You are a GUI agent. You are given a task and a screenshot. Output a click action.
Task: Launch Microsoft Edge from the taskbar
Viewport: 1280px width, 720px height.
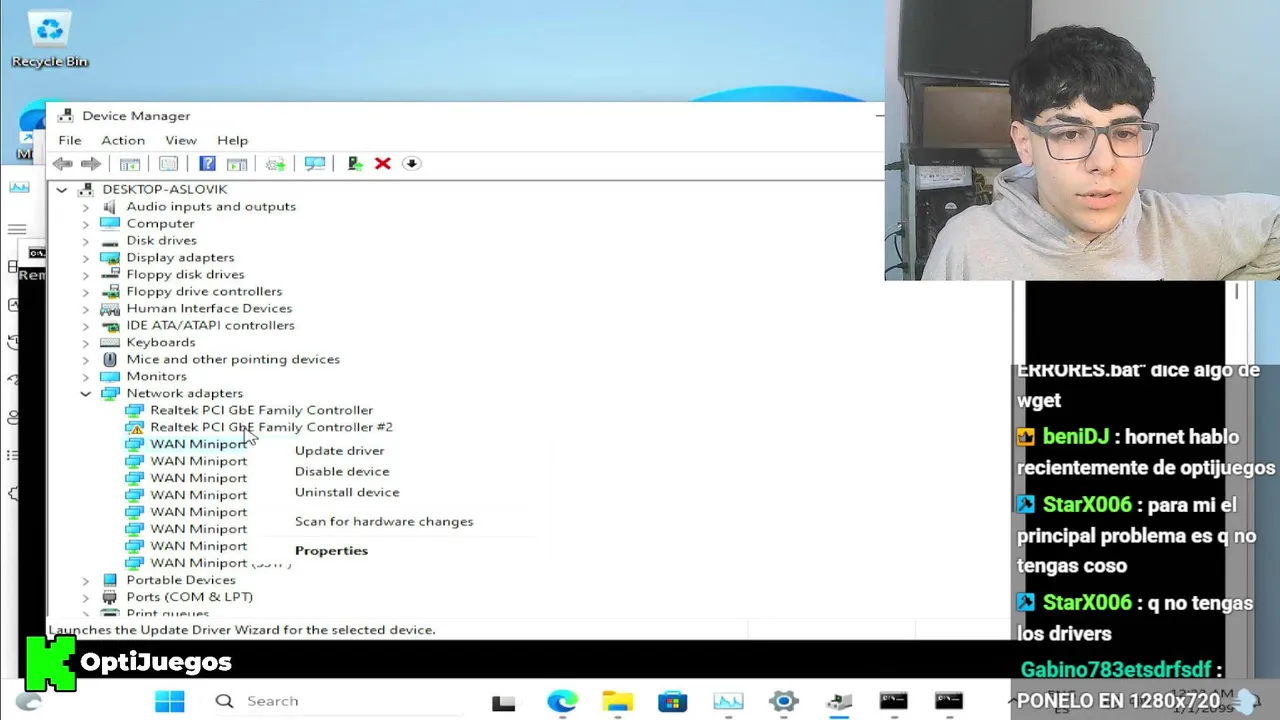coord(562,702)
